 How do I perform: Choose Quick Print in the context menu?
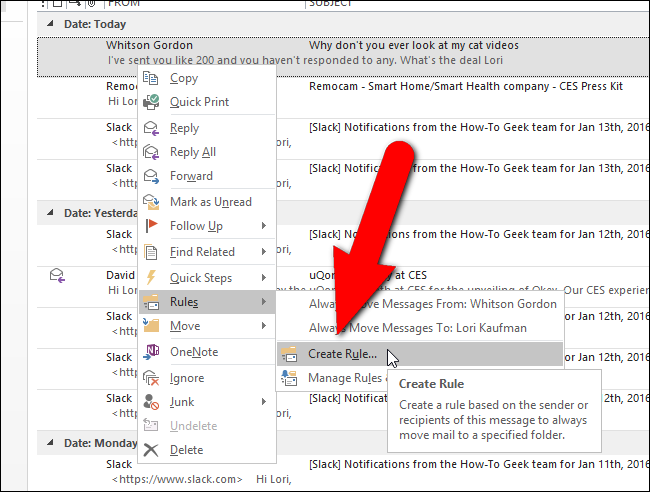click(206, 102)
